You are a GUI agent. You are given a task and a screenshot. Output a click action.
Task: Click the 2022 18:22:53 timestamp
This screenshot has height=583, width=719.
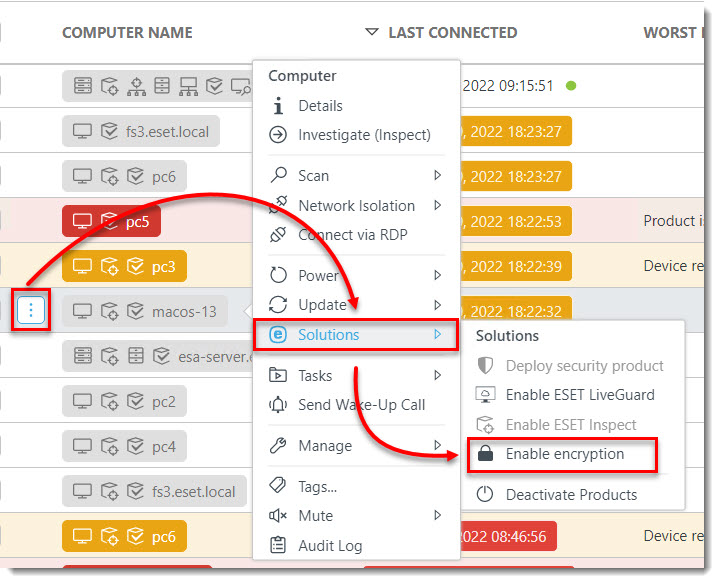click(x=516, y=222)
